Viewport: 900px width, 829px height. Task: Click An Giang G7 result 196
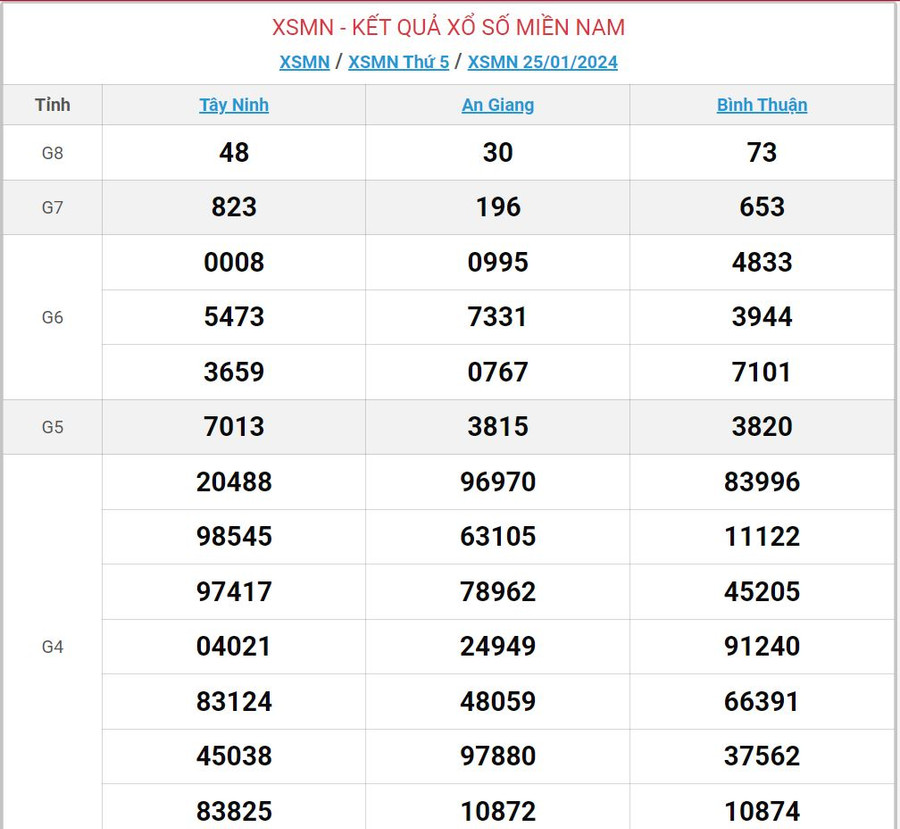pos(498,208)
